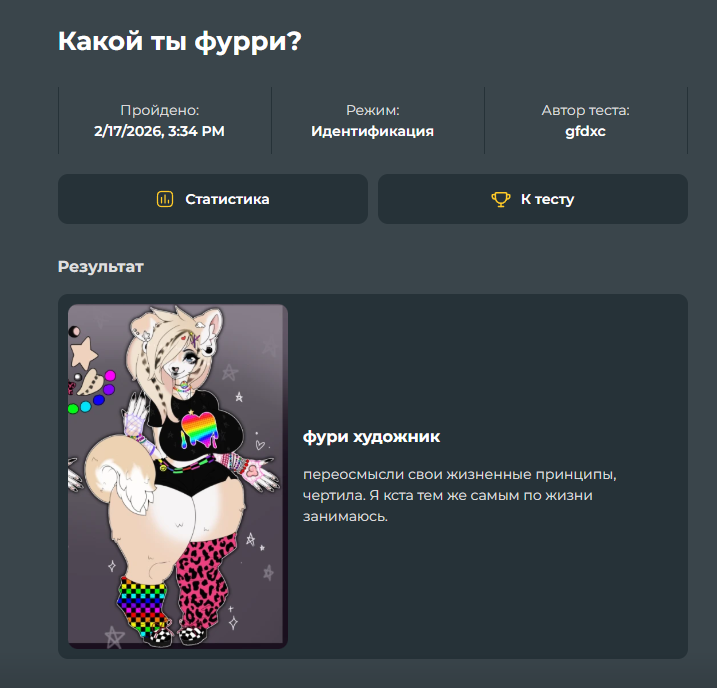Click the result description paragraph text
The width and height of the screenshot is (717, 688).
tap(460, 495)
